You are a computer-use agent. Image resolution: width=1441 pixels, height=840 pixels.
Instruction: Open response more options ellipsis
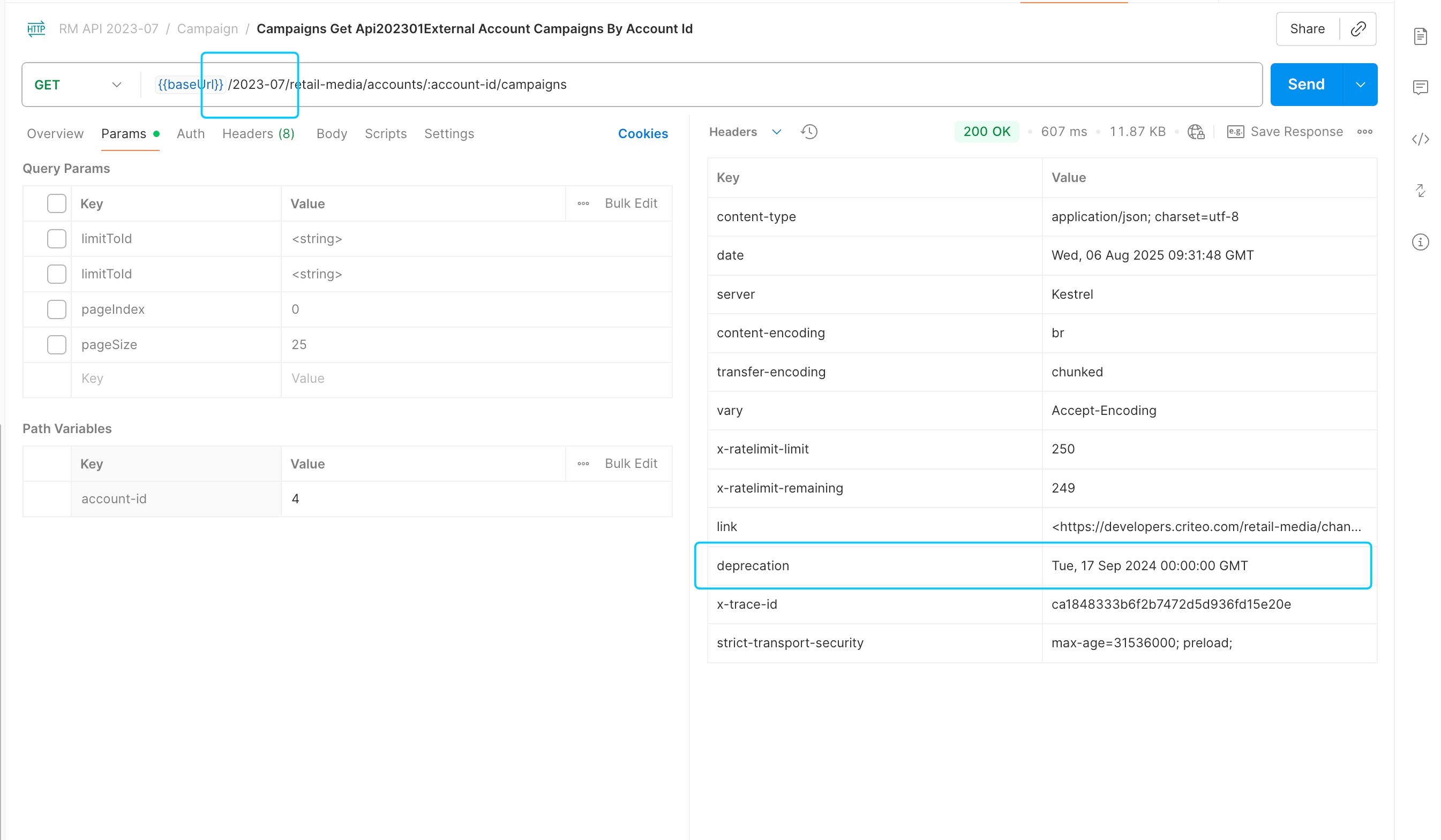(x=1364, y=132)
